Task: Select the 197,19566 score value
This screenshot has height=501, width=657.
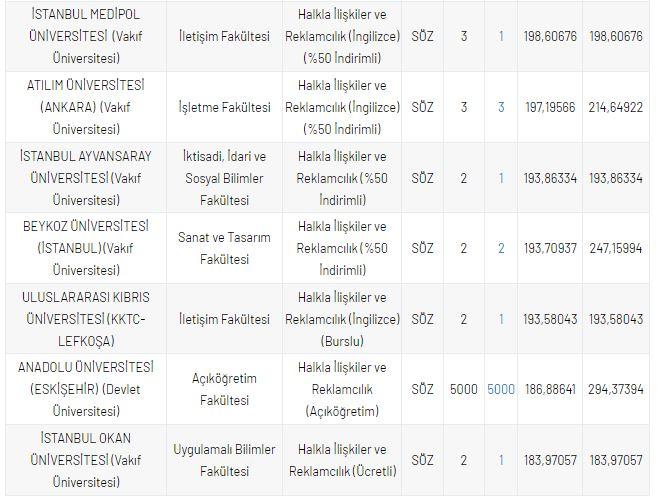Action: (x=549, y=107)
